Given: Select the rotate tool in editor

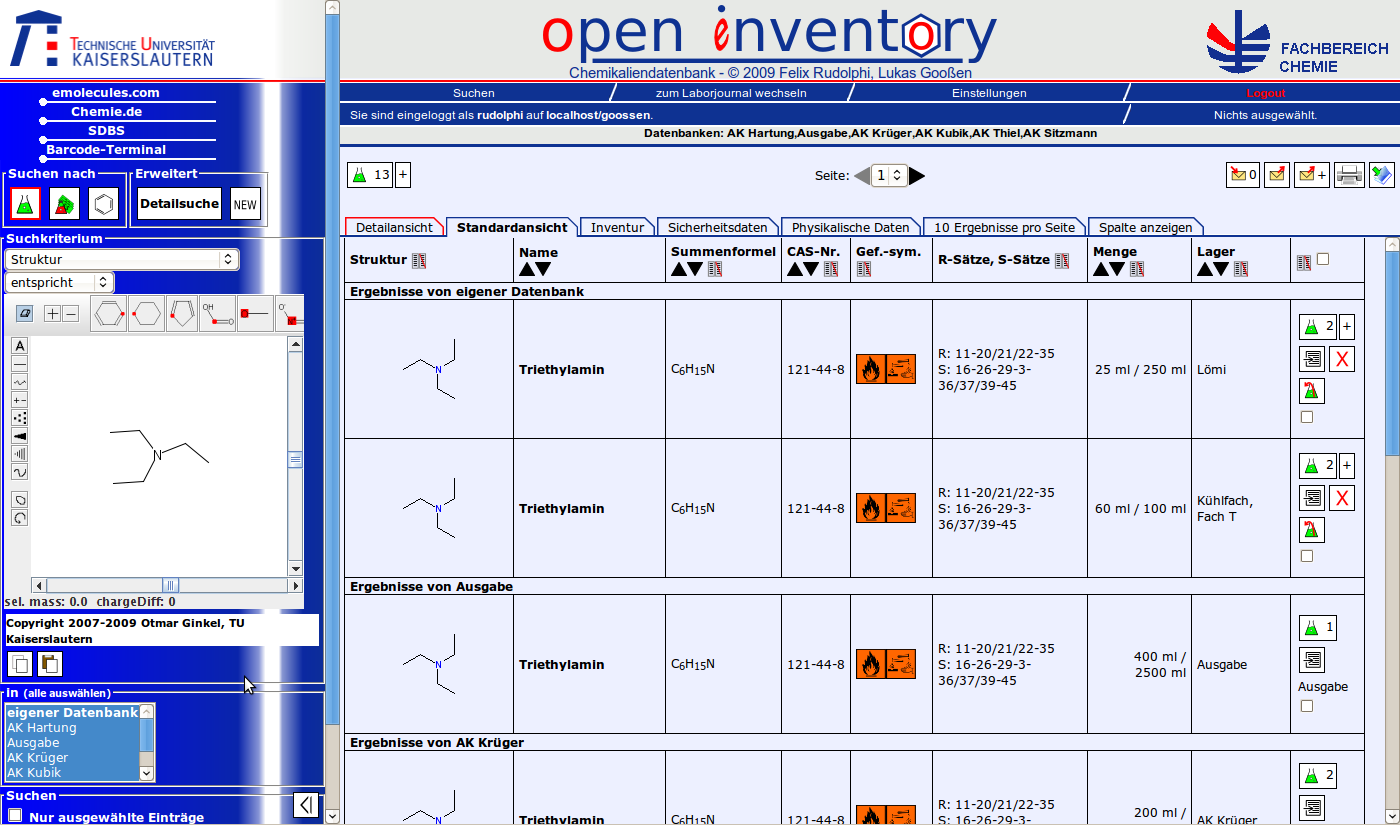Looking at the screenshot, I should tap(20, 517).
